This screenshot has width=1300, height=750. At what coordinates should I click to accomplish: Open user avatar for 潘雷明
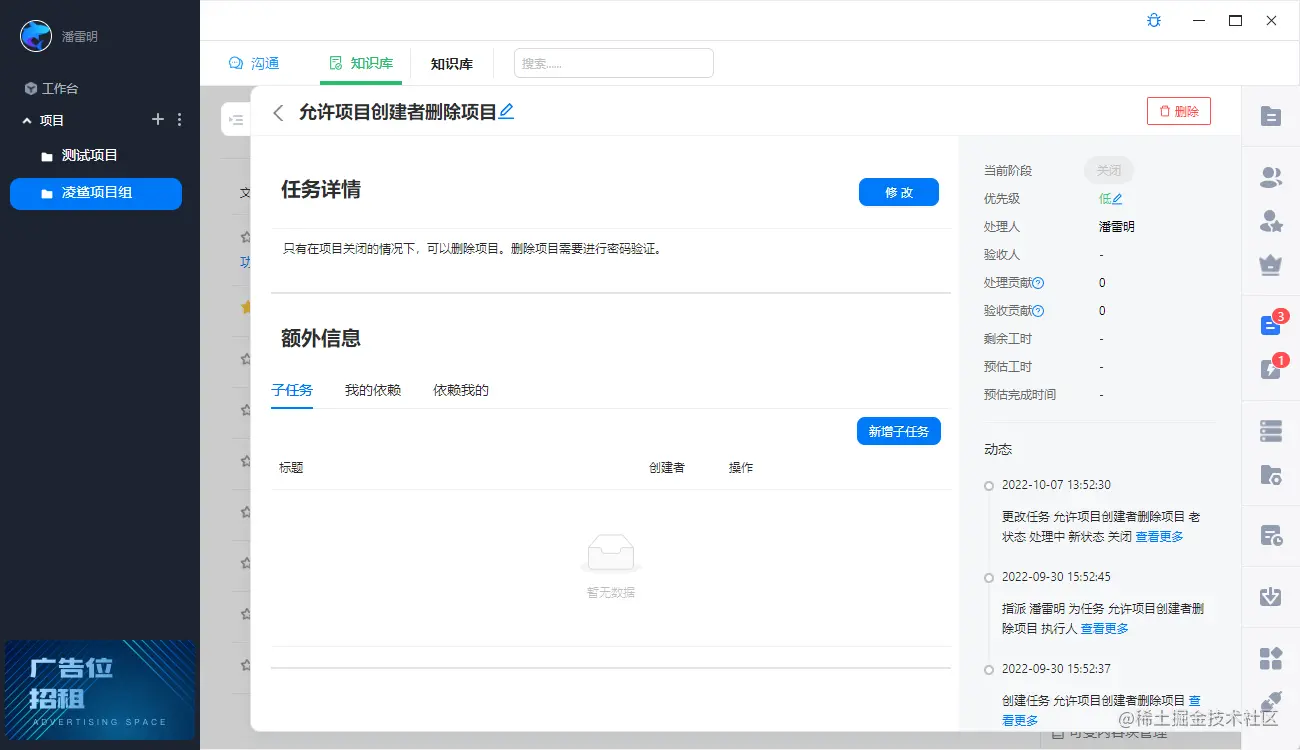click(x=36, y=36)
